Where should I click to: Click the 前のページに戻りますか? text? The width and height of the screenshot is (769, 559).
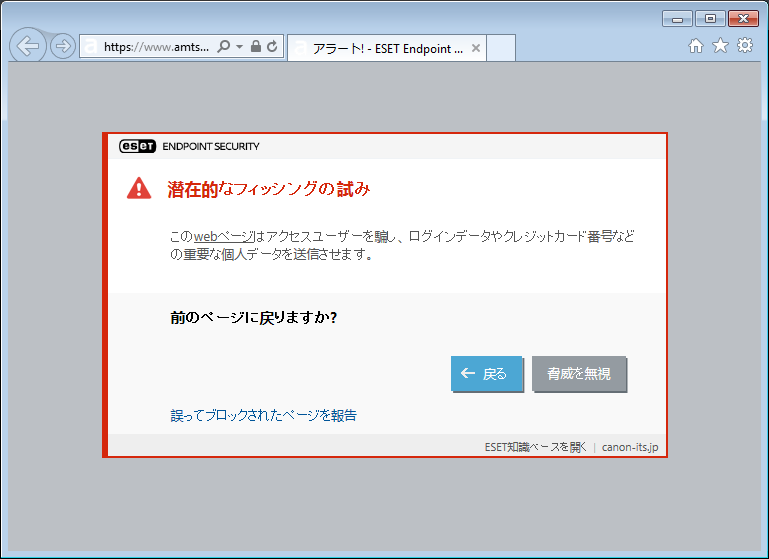point(254,318)
